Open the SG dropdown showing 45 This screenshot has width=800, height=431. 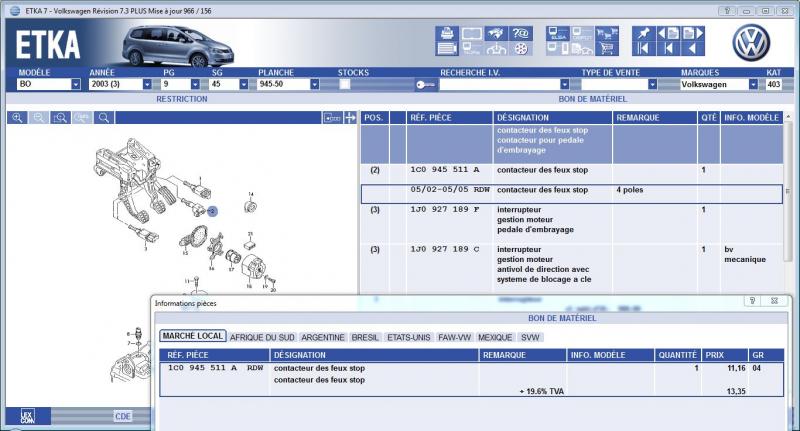(x=243, y=84)
